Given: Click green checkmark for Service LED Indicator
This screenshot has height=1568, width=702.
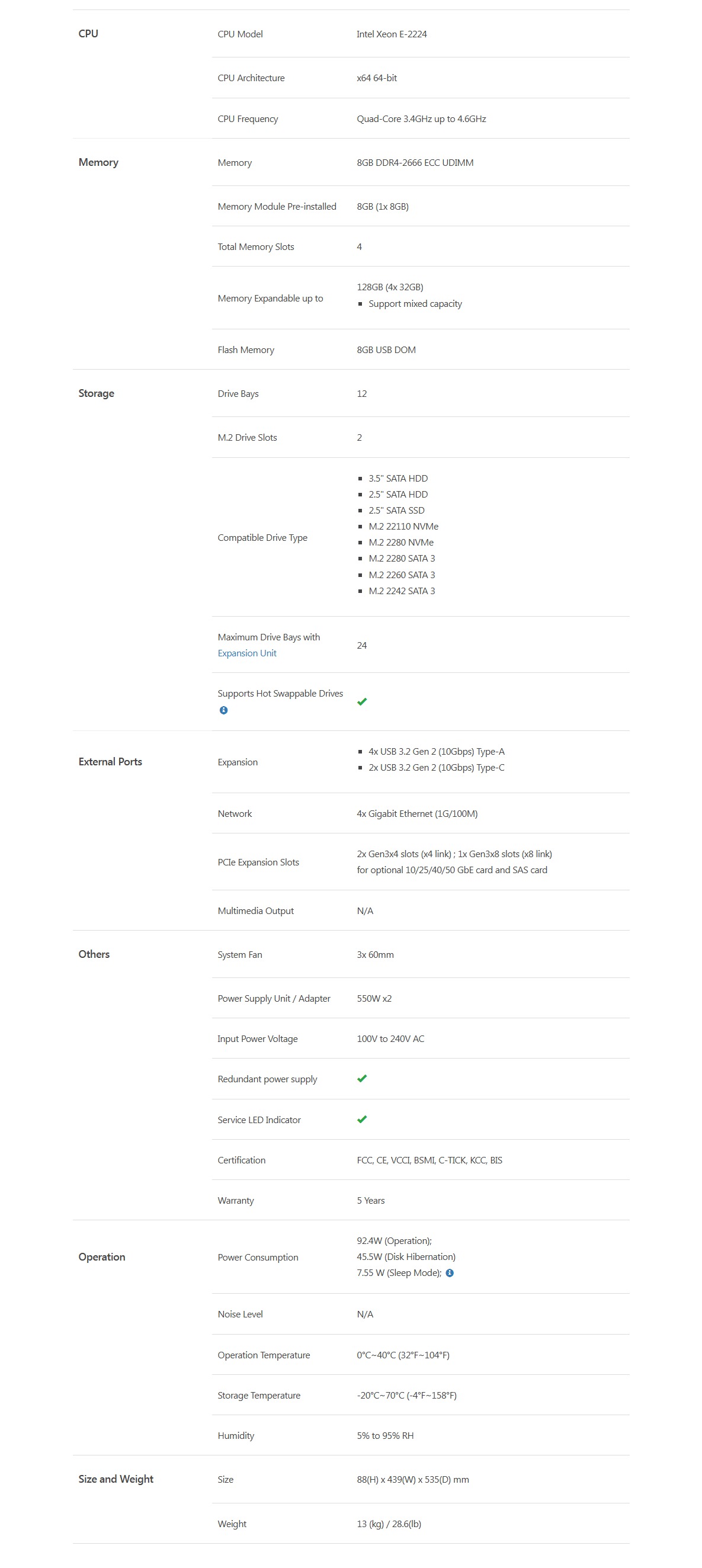Looking at the screenshot, I should click(x=361, y=1120).
